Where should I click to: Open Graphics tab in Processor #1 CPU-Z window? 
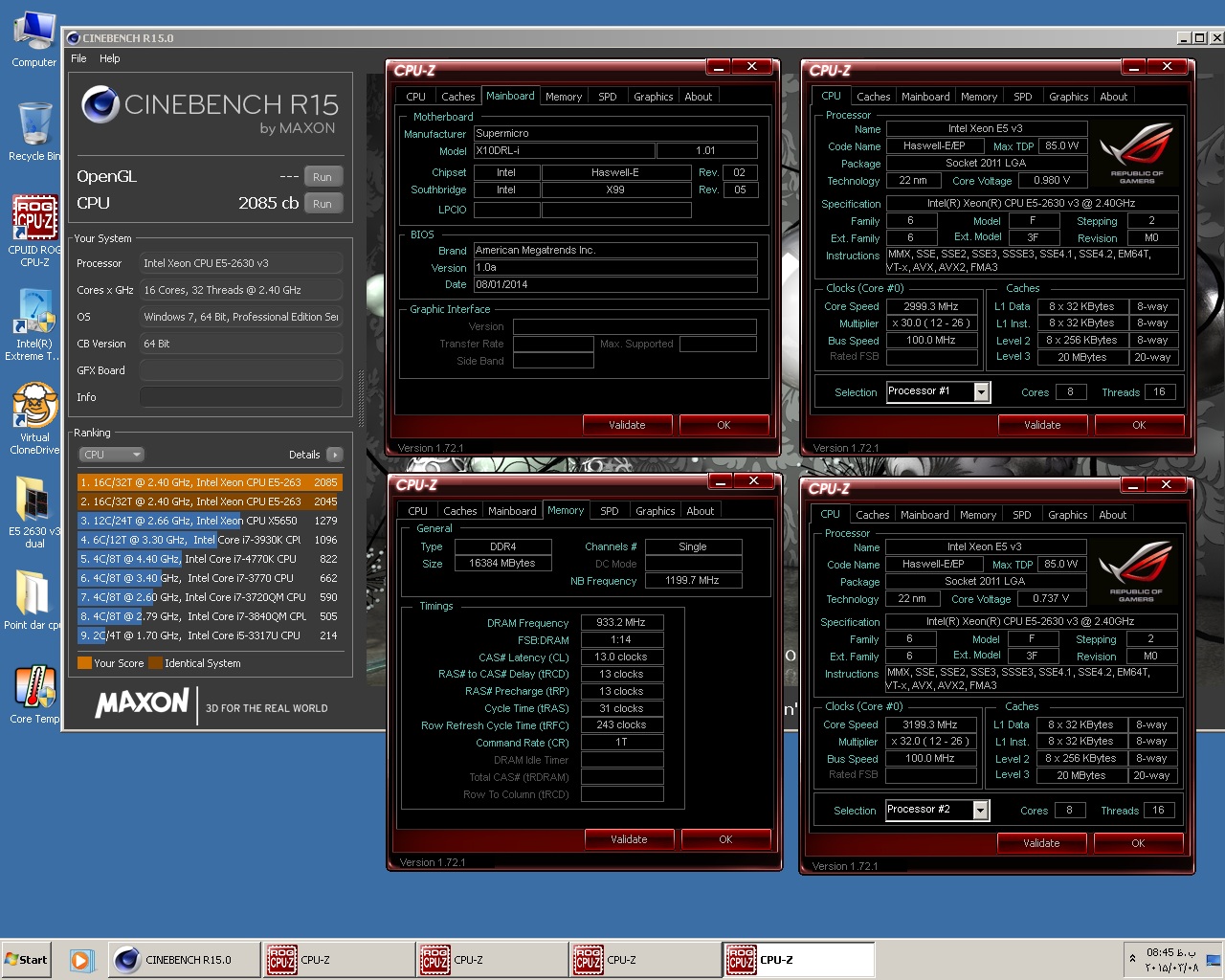(x=1068, y=97)
